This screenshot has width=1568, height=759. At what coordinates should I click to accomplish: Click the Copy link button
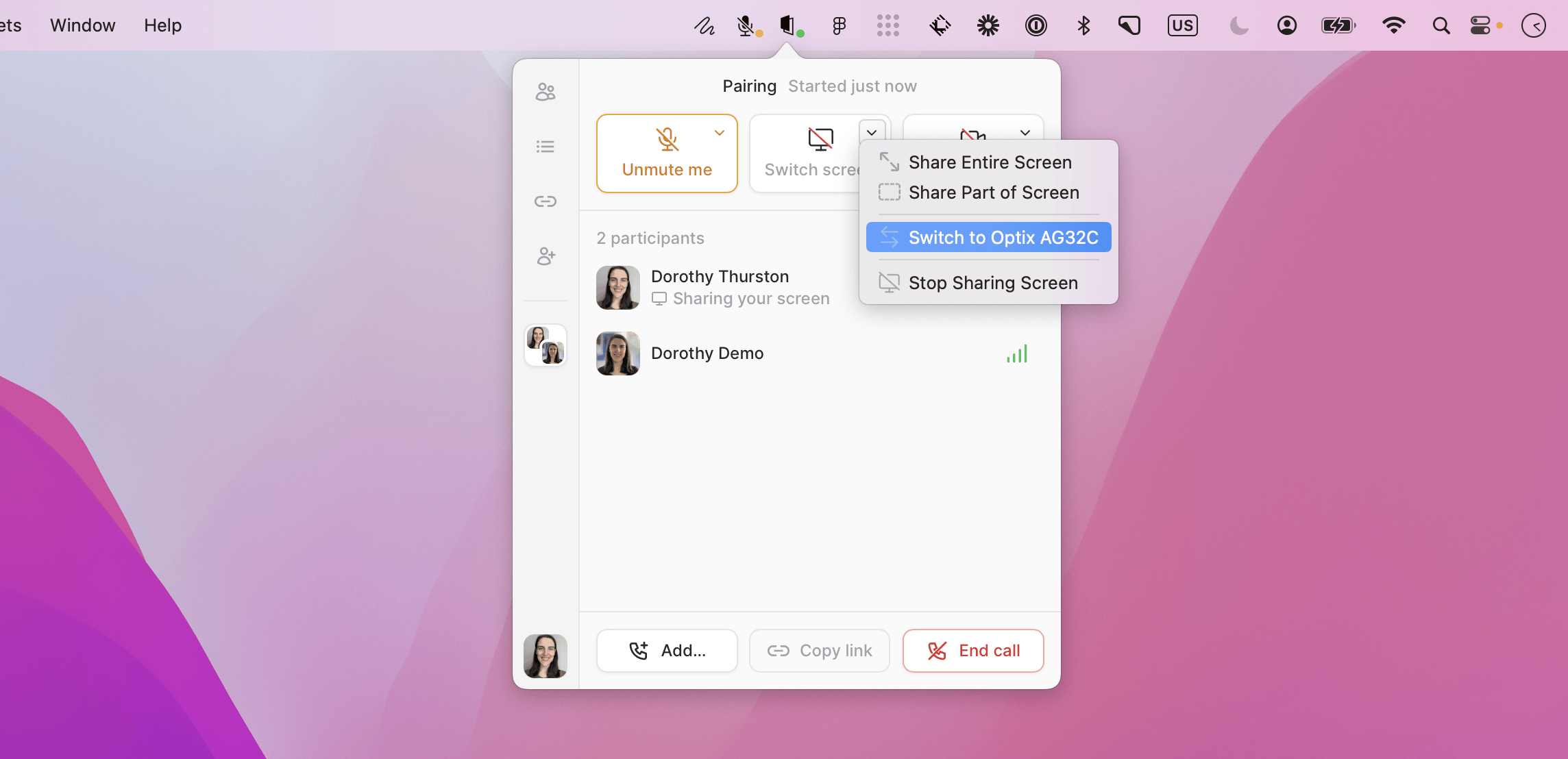tap(820, 651)
